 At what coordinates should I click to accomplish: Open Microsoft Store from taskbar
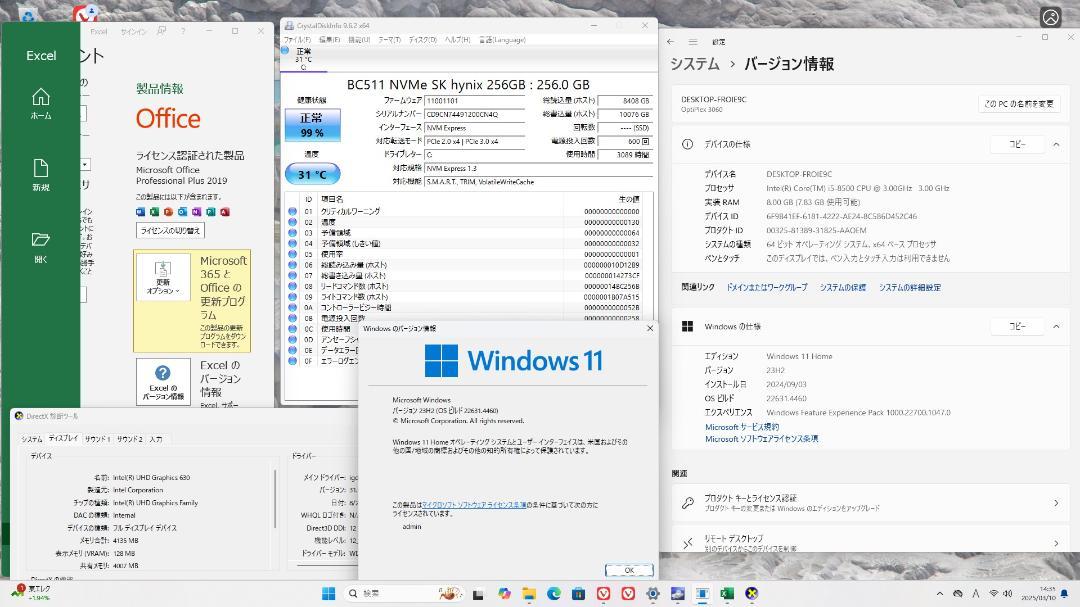[579, 594]
